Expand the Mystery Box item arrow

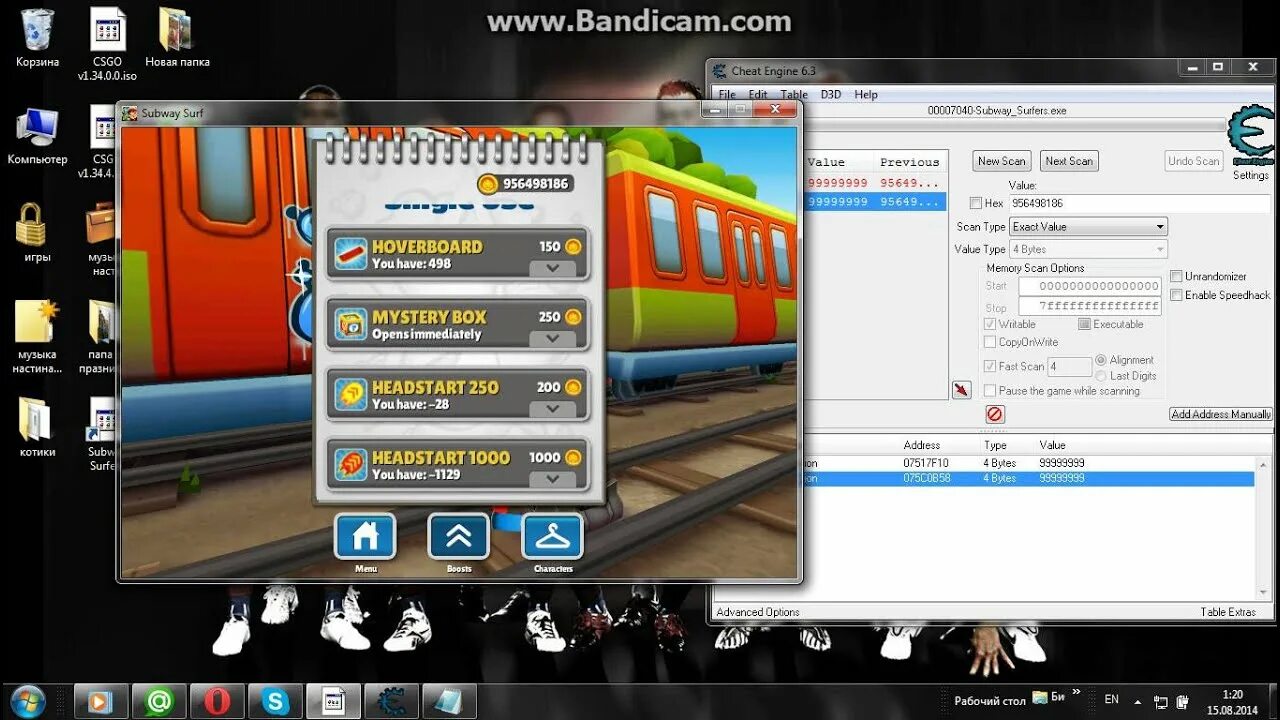[x=553, y=338]
